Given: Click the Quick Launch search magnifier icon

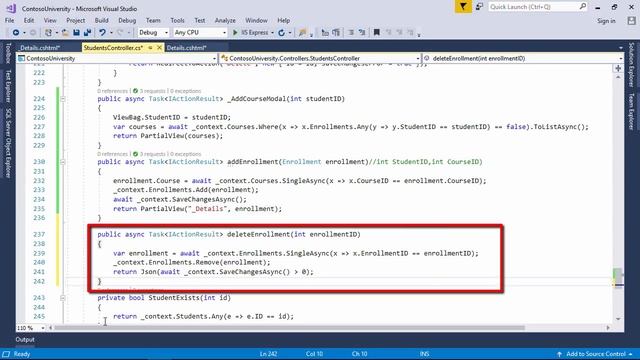Looking at the screenshot, I should (x=582, y=6).
